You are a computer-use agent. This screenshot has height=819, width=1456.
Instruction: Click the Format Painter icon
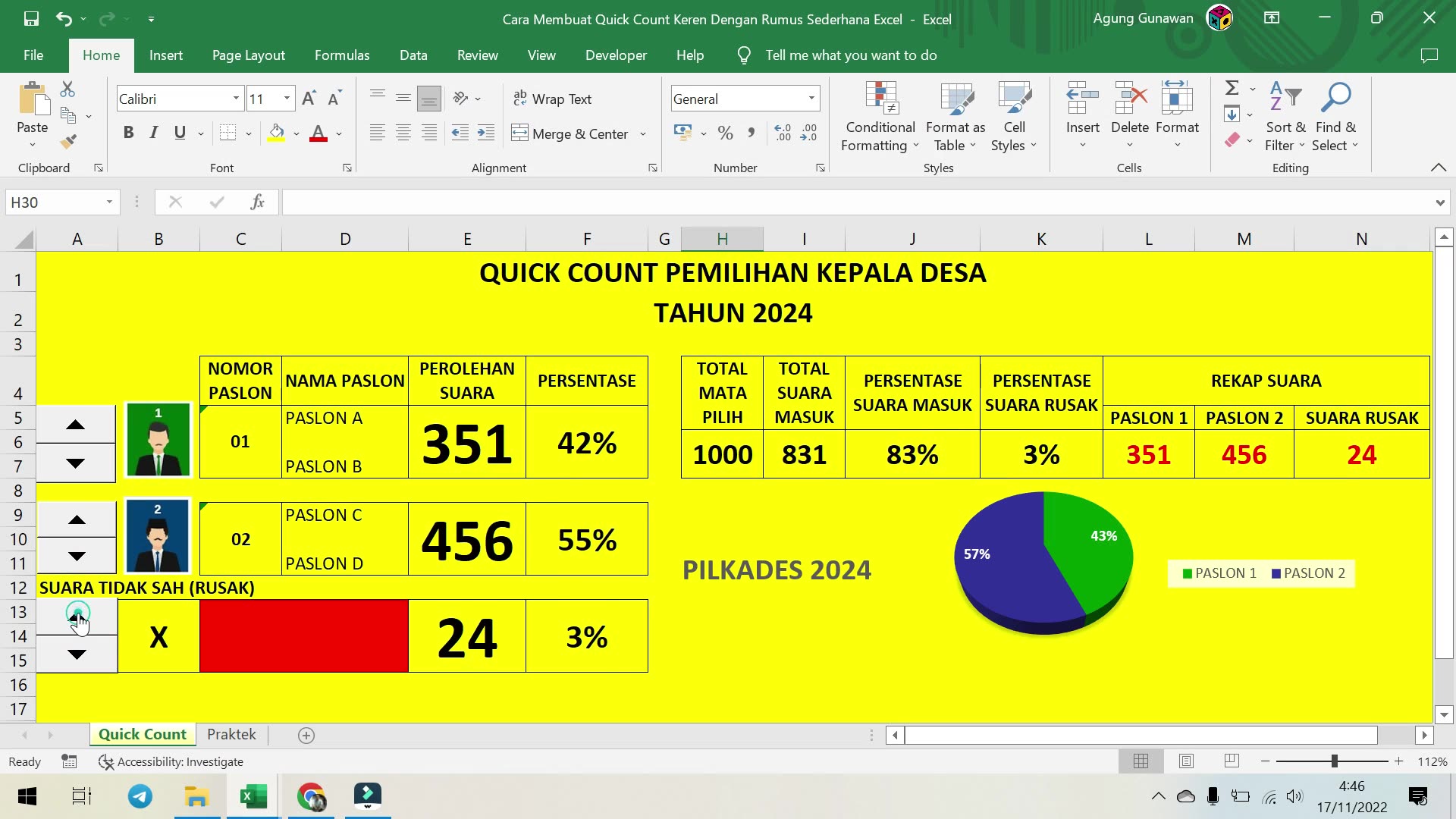pos(68,141)
